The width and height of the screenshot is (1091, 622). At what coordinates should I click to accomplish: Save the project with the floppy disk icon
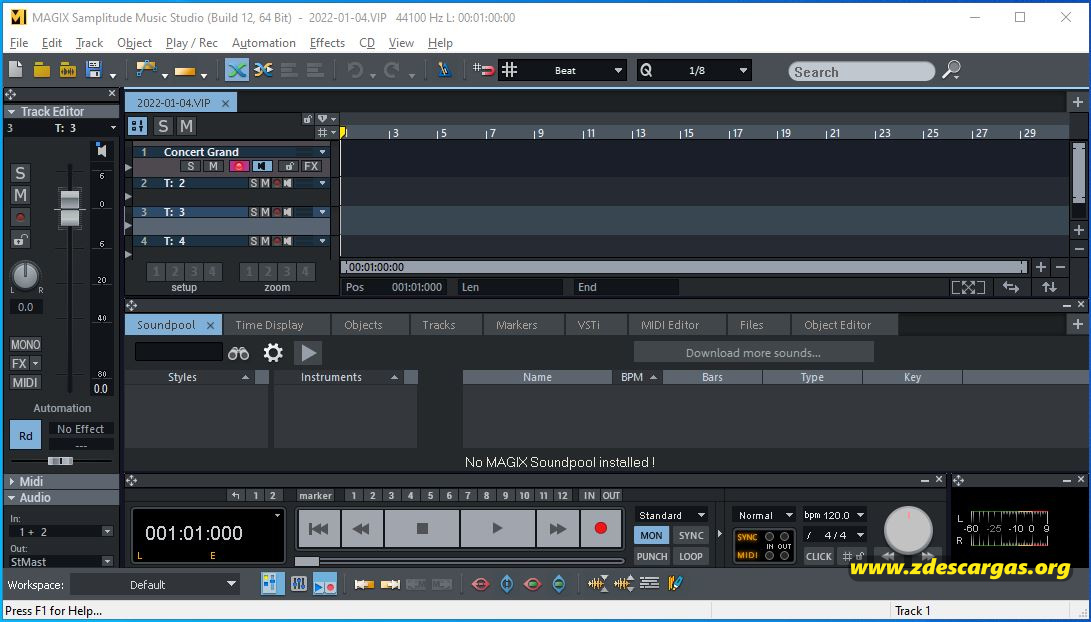tap(93, 70)
